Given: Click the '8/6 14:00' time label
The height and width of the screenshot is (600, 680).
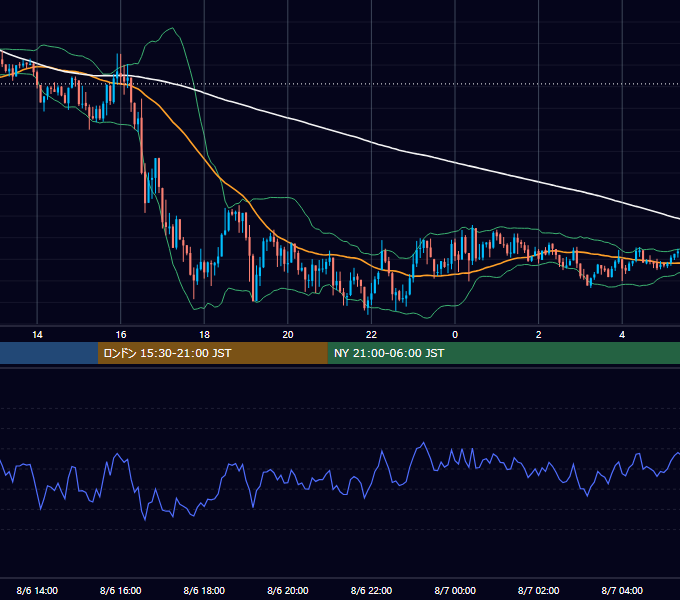Looking at the screenshot, I should pos(37,590).
